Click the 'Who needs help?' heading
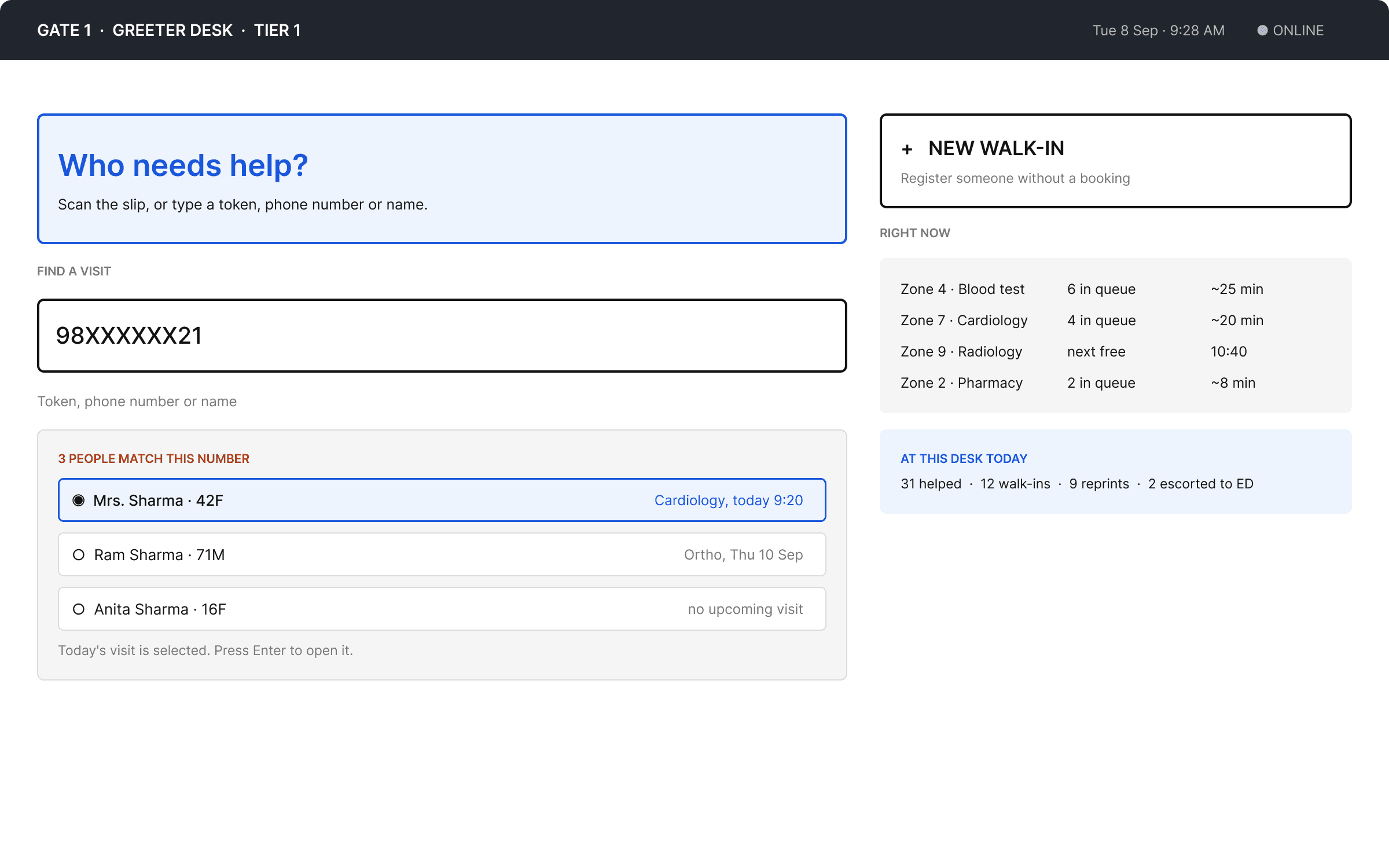Viewport: 1389px width, 868px height. [183, 165]
